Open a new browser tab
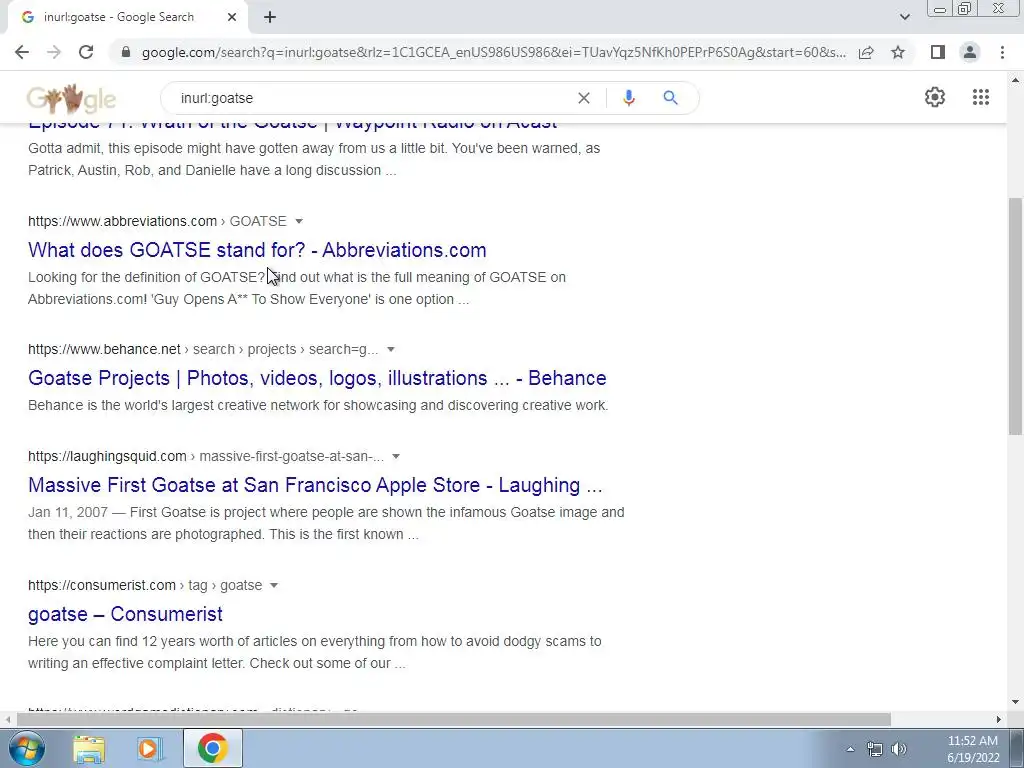 coord(270,18)
